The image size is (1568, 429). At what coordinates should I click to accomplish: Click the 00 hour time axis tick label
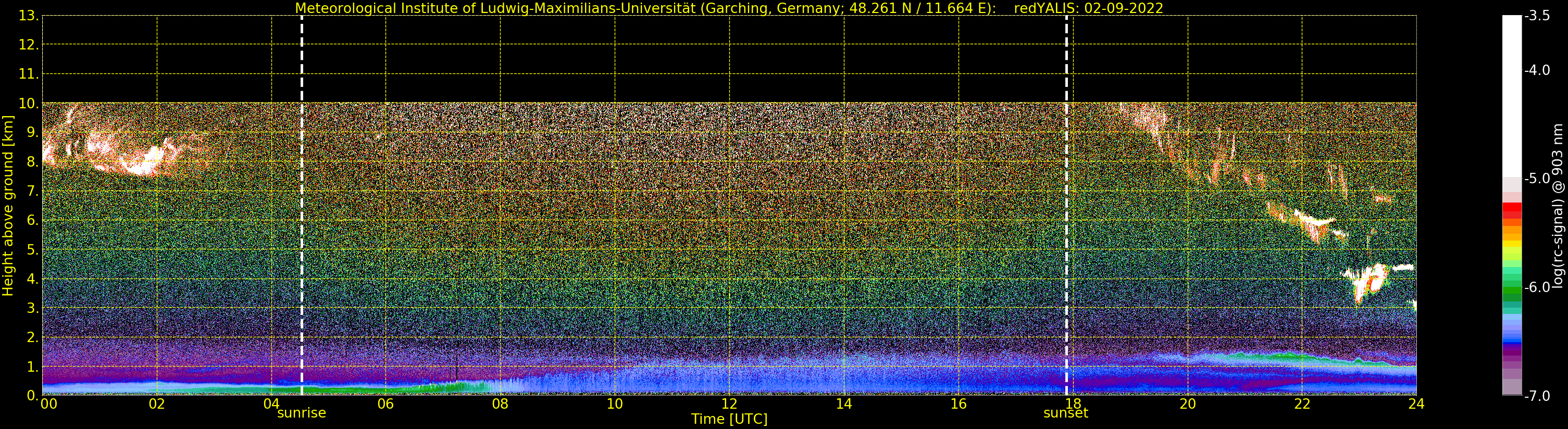(x=48, y=404)
